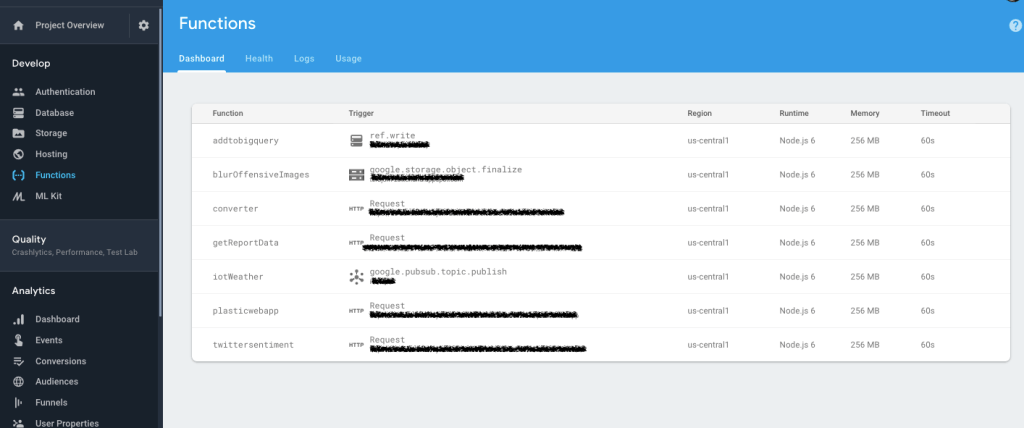1024x428 pixels.
Task: Open Audiences in Analytics
Action: tap(57, 382)
